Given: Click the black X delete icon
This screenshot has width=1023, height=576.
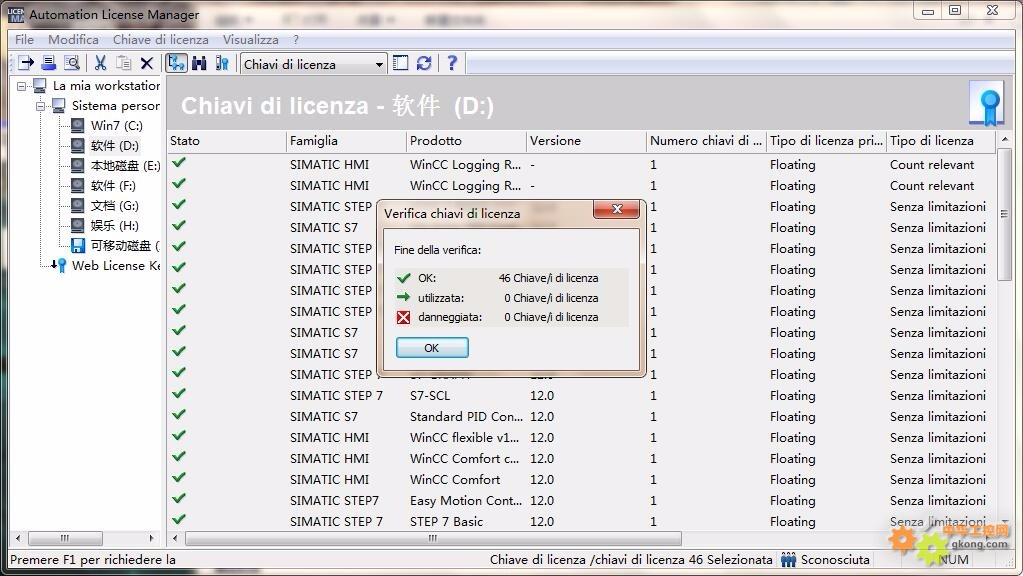Looking at the screenshot, I should [147, 63].
